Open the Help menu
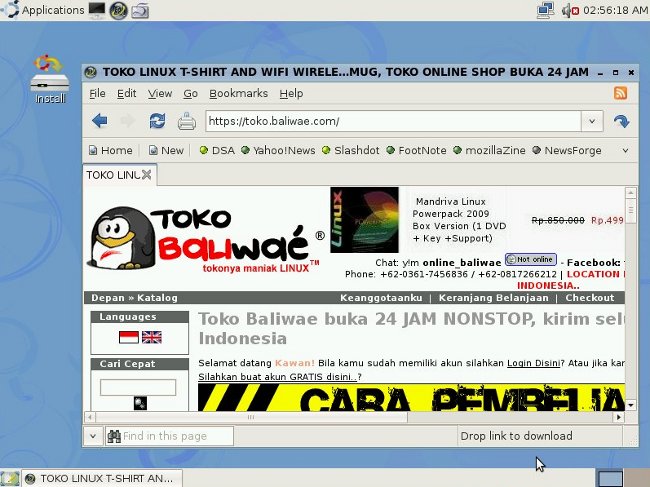Image resolution: width=650 pixels, height=487 pixels. click(x=291, y=94)
